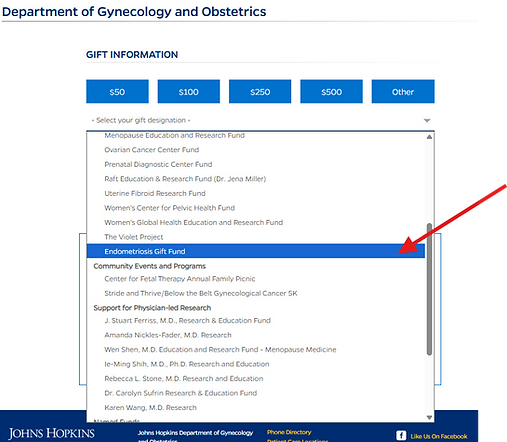
Task: Click Community Events and Programs group heading
Action: tap(150, 266)
